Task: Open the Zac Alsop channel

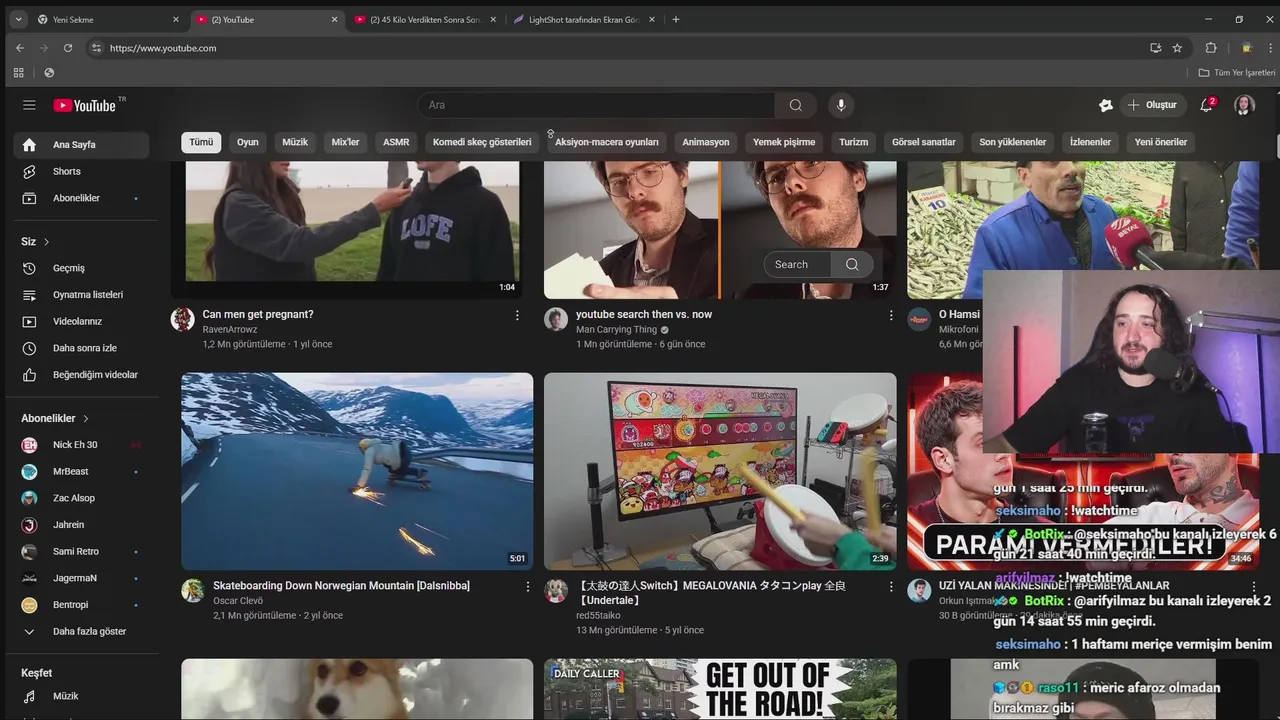Action: pos(81,498)
